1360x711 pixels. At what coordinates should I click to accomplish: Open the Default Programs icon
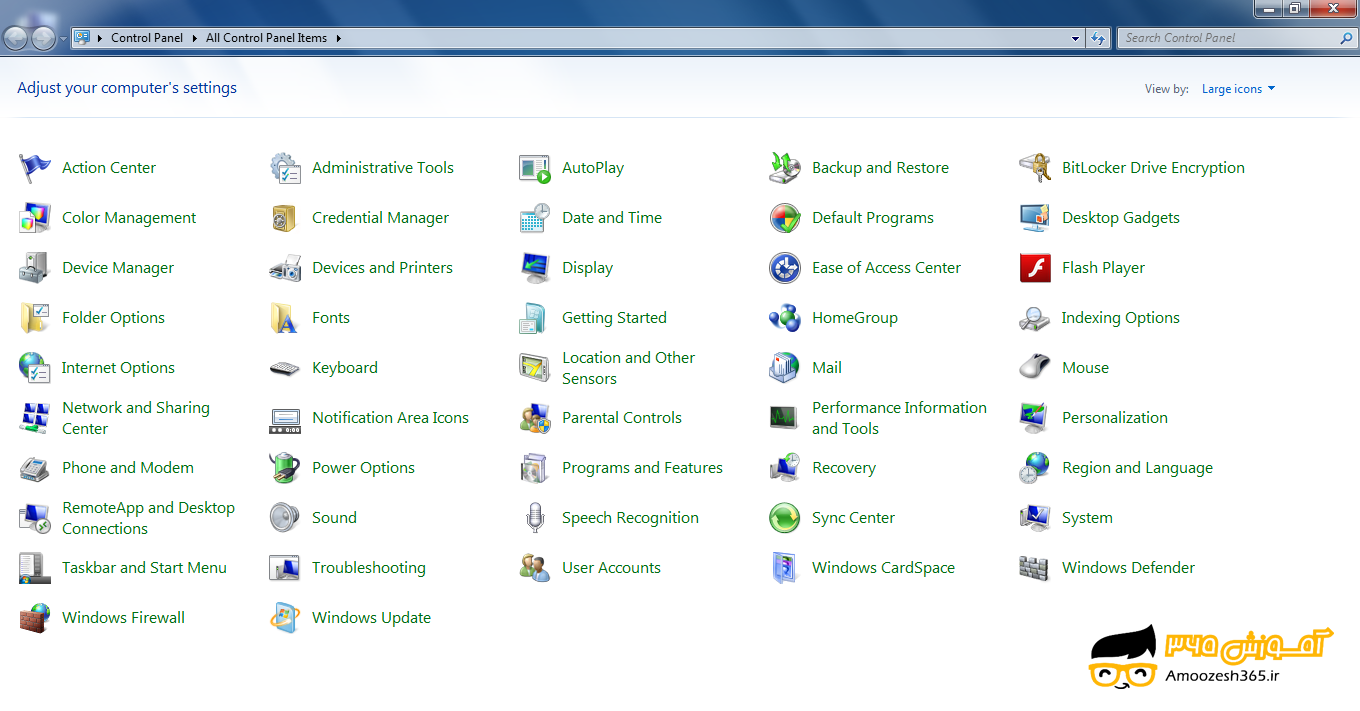coord(785,218)
